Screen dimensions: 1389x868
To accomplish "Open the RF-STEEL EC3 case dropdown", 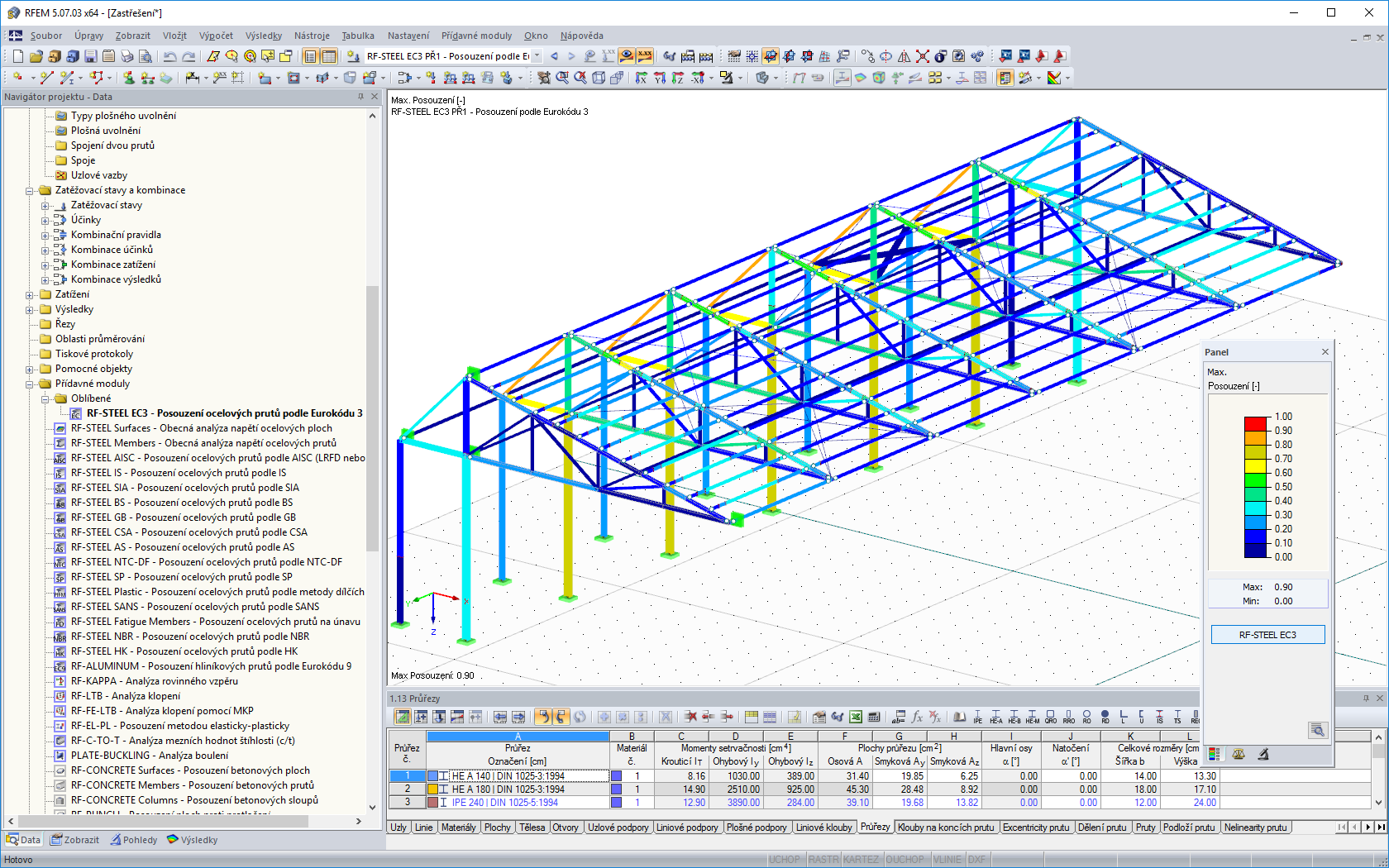I will tap(537, 56).
